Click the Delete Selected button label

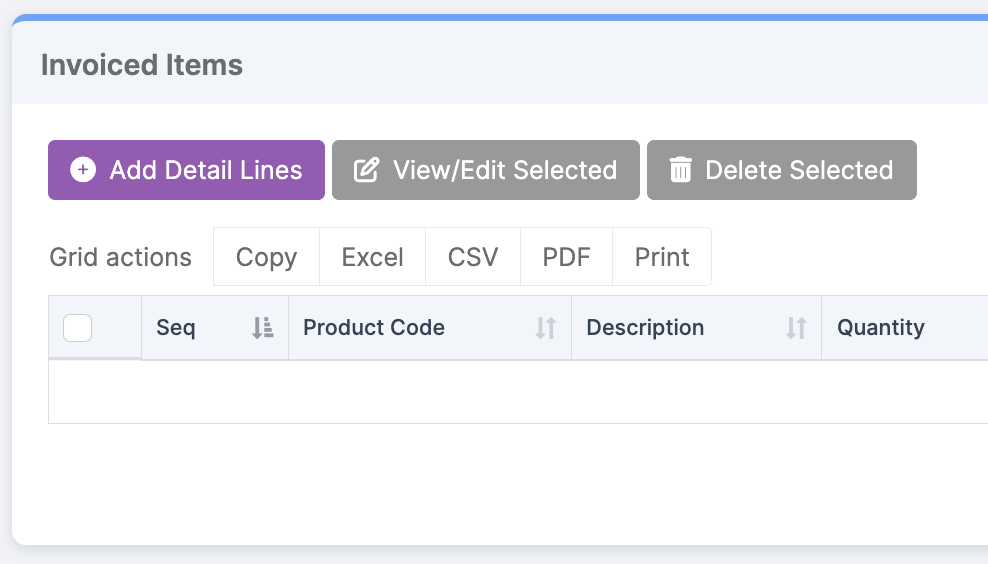(x=799, y=170)
